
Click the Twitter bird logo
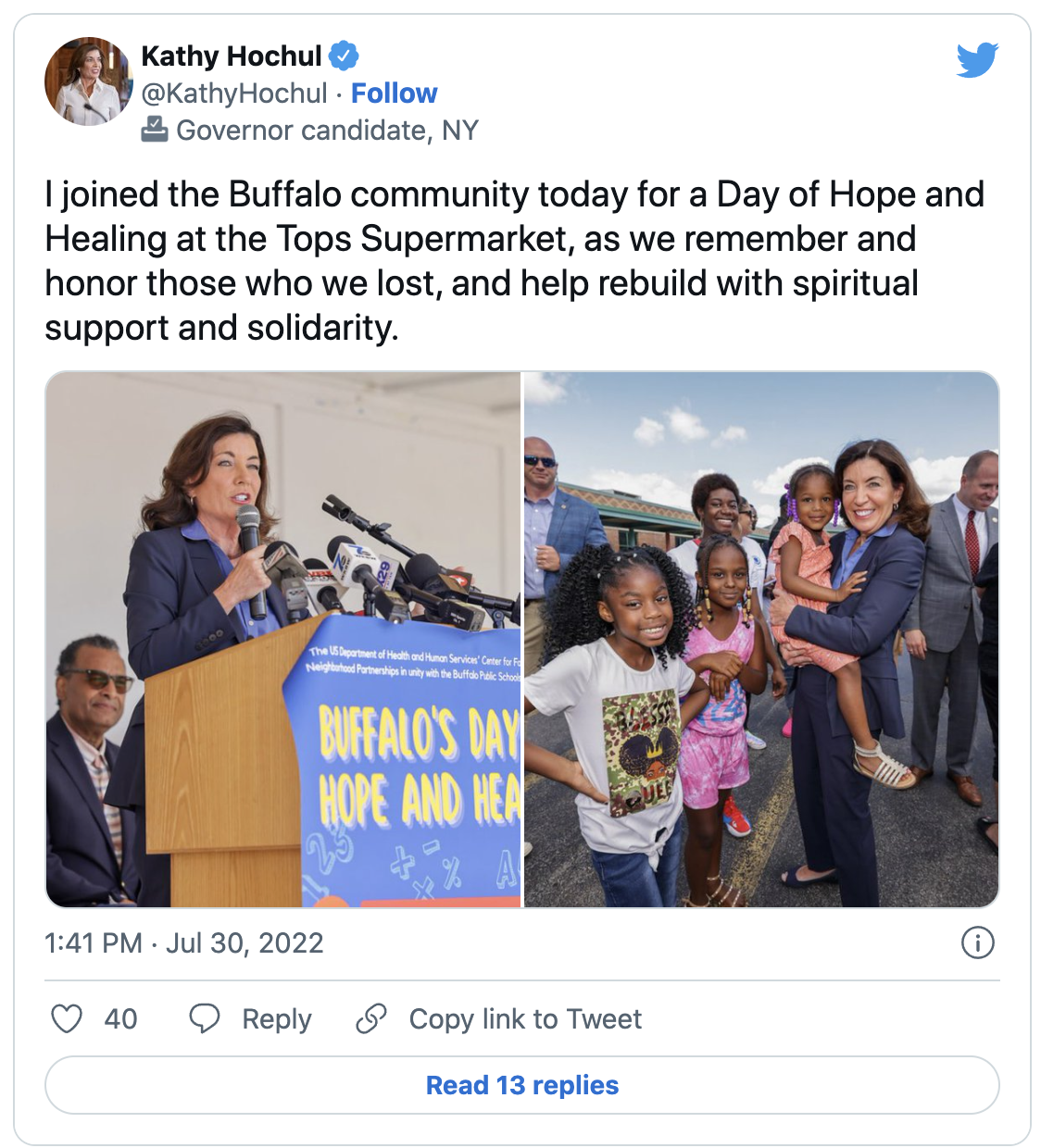click(977, 59)
